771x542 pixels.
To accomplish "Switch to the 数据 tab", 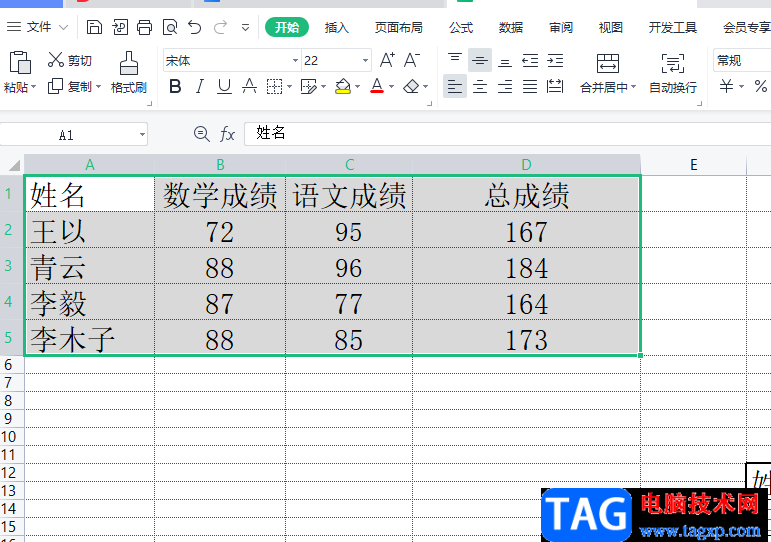I will point(510,28).
